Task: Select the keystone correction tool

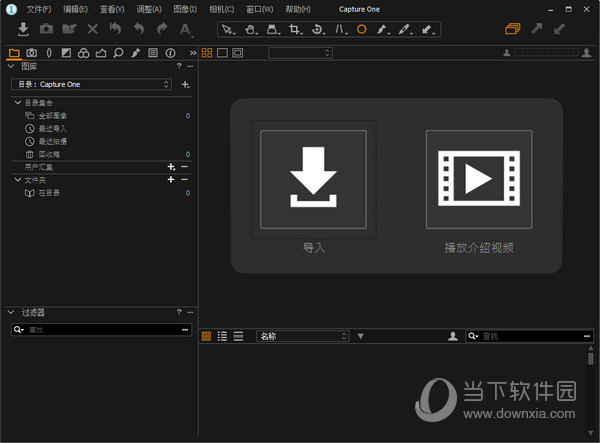Action: [x=340, y=29]
